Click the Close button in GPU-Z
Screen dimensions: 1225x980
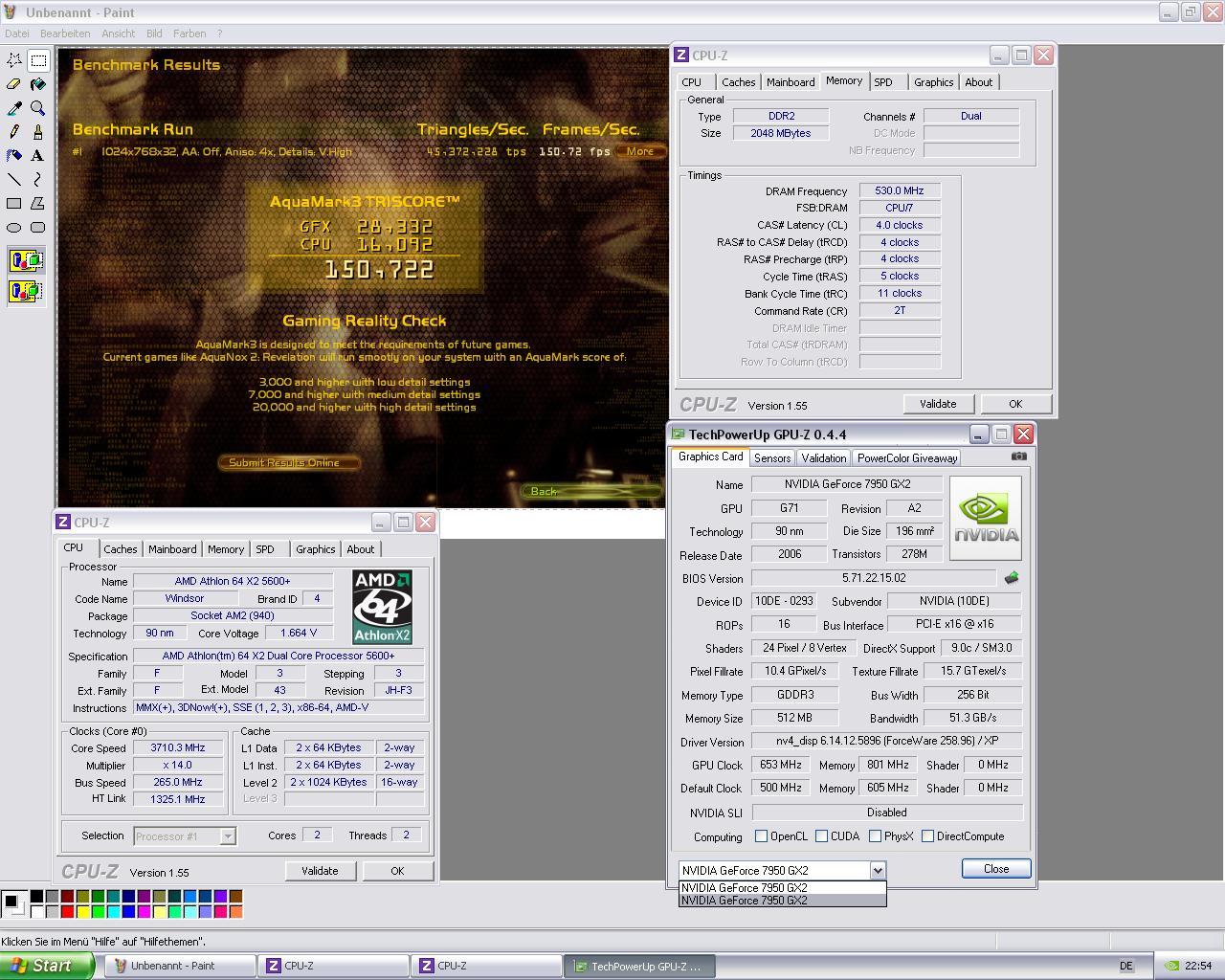[996, 869]
